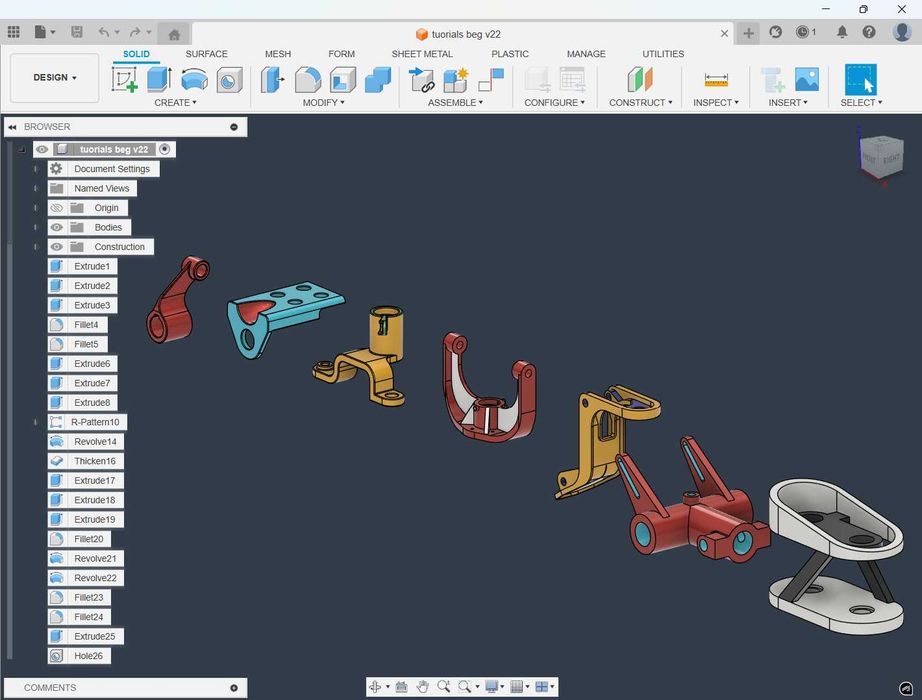The width and height of the screenshot is (922, 700).
Task: Click the Press Pull modify icon
Action: [272, 79]
